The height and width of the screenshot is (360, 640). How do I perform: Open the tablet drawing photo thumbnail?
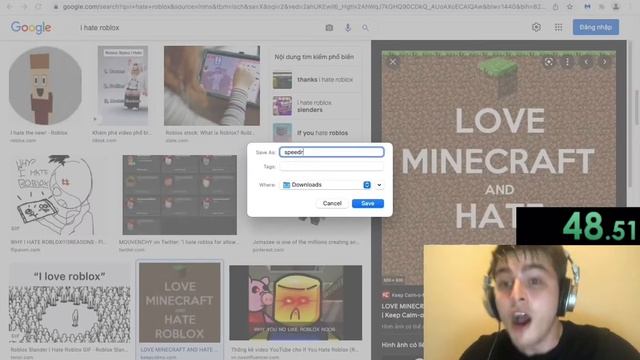(212, 86)
